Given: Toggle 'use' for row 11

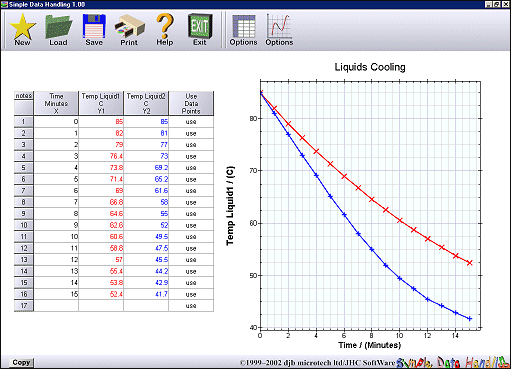Looking at the screenshot, I should (191, 237).
